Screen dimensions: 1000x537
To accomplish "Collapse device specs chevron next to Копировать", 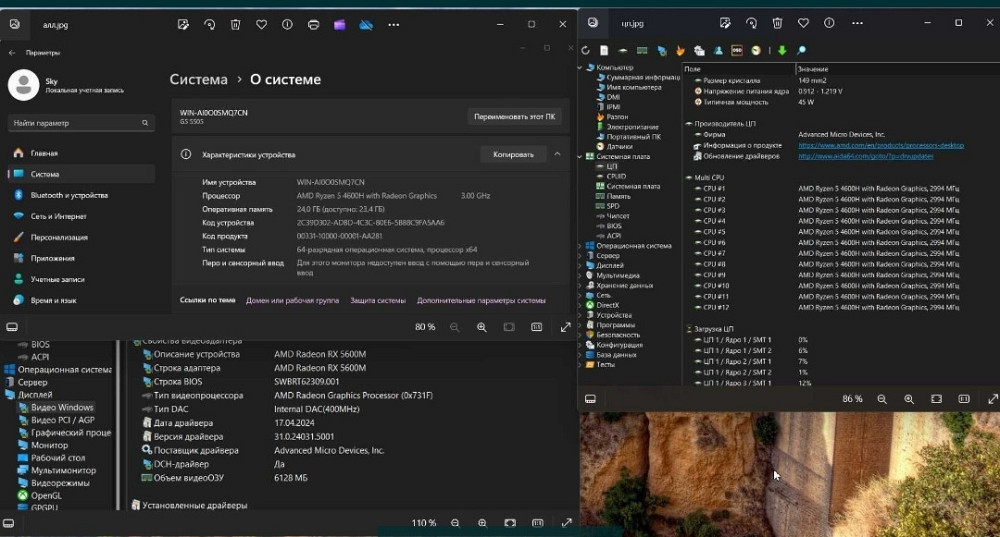I will click(557, 155).
